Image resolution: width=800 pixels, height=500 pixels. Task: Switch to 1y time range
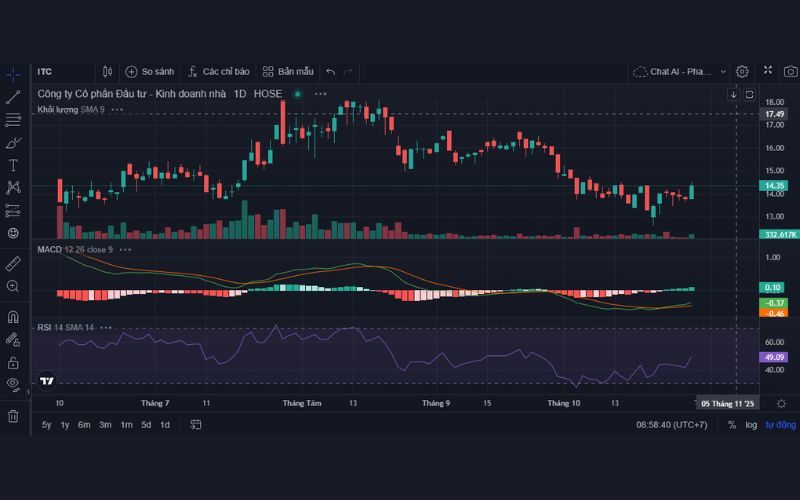pos(65,425)
